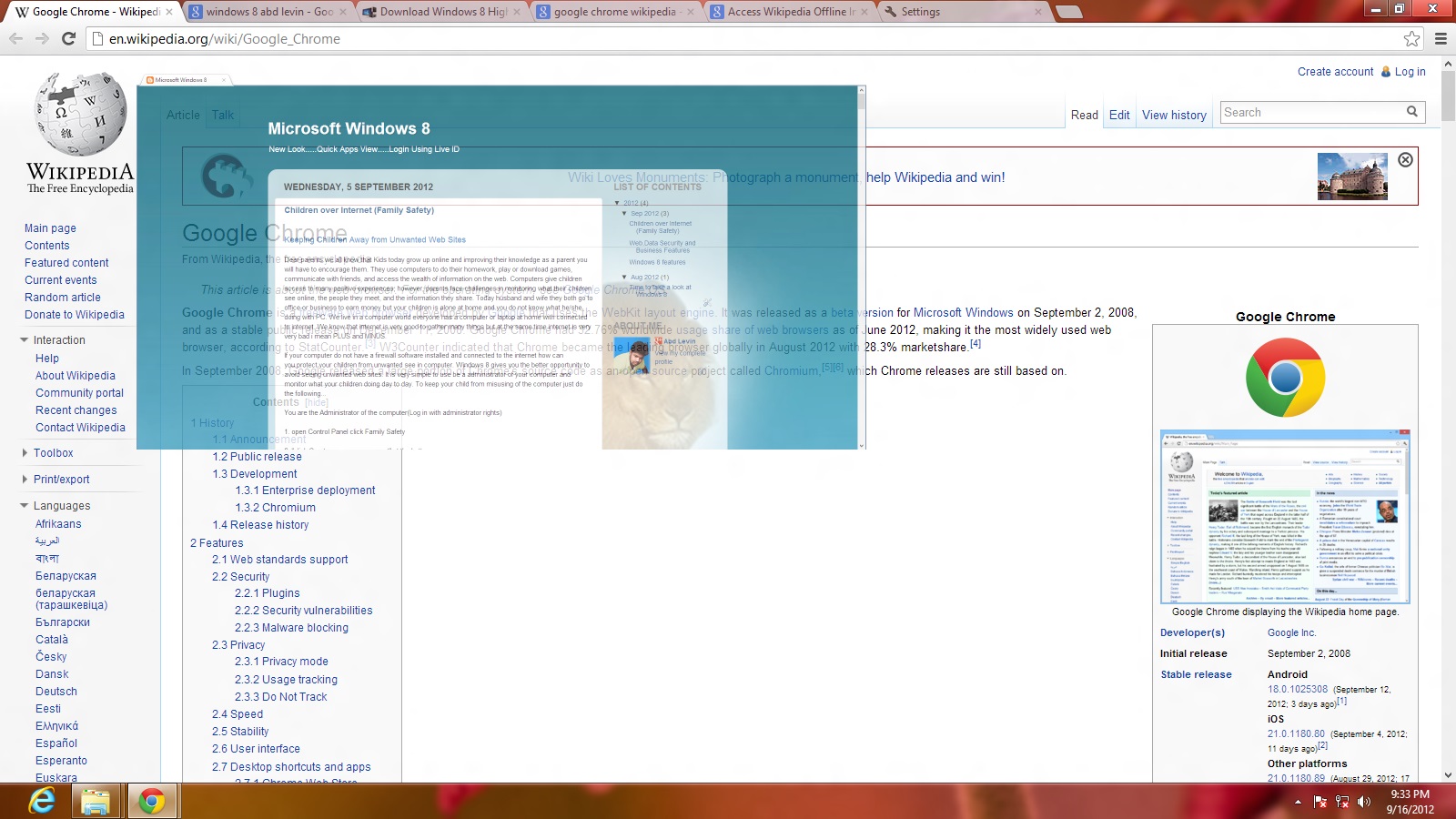Viewport: 1456px width, 819px height.
Task: Jump to section 1.3.2 Chromium
Action: (275, 508)
